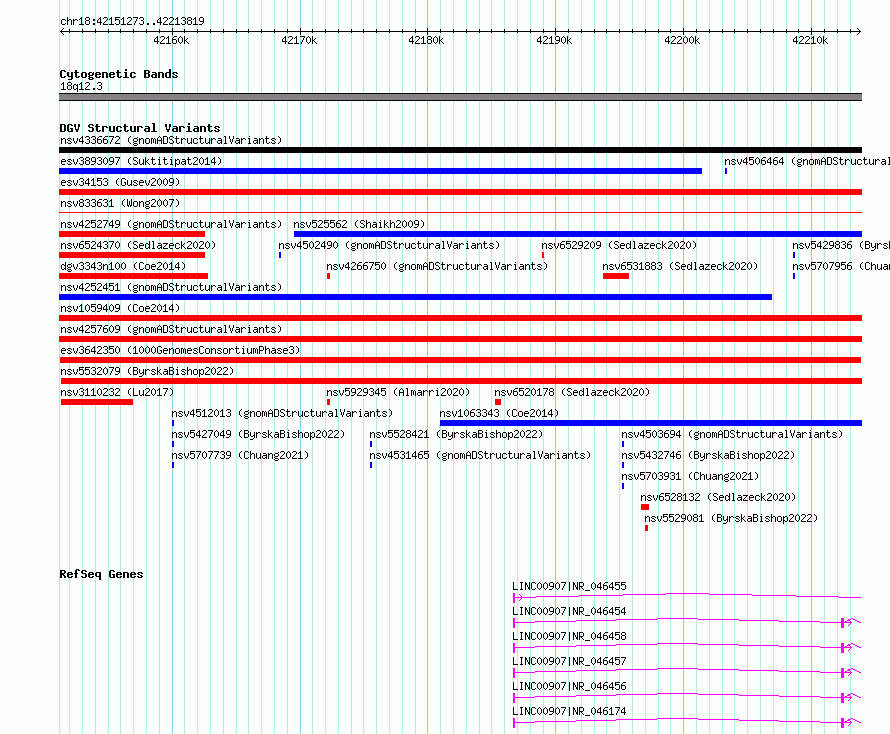890x734 pixels.
Task: Click nsv4266750 gnomAD variant label
Action: coord(437,266)
